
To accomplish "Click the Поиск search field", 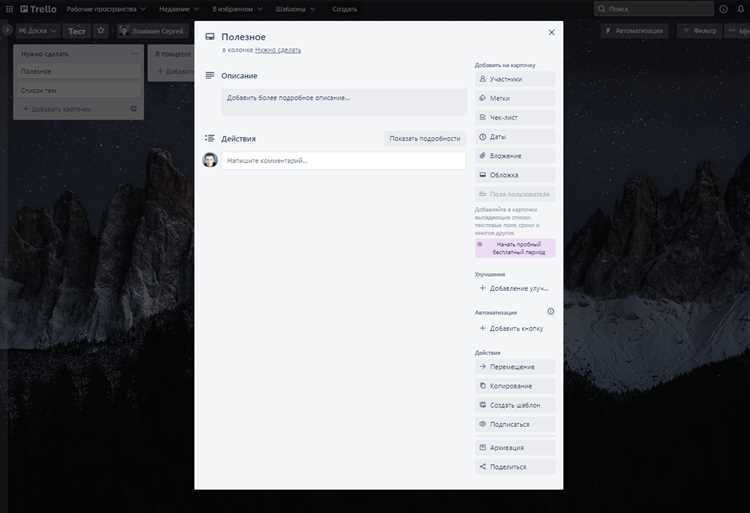I will pyautogui.click(x=653, y=9).
